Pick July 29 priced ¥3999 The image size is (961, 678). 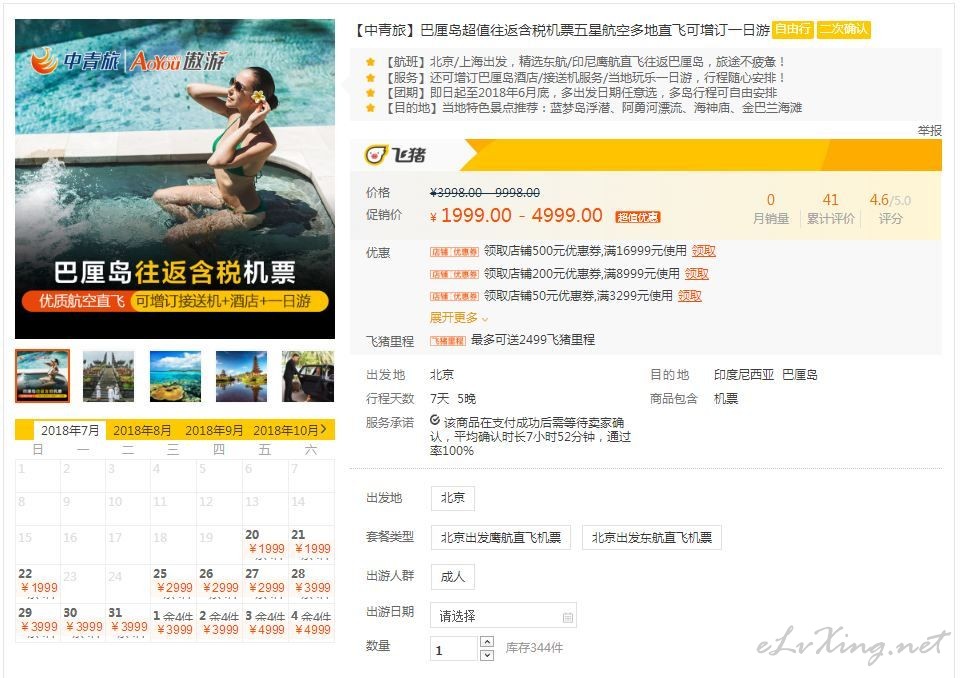(38, 621)
